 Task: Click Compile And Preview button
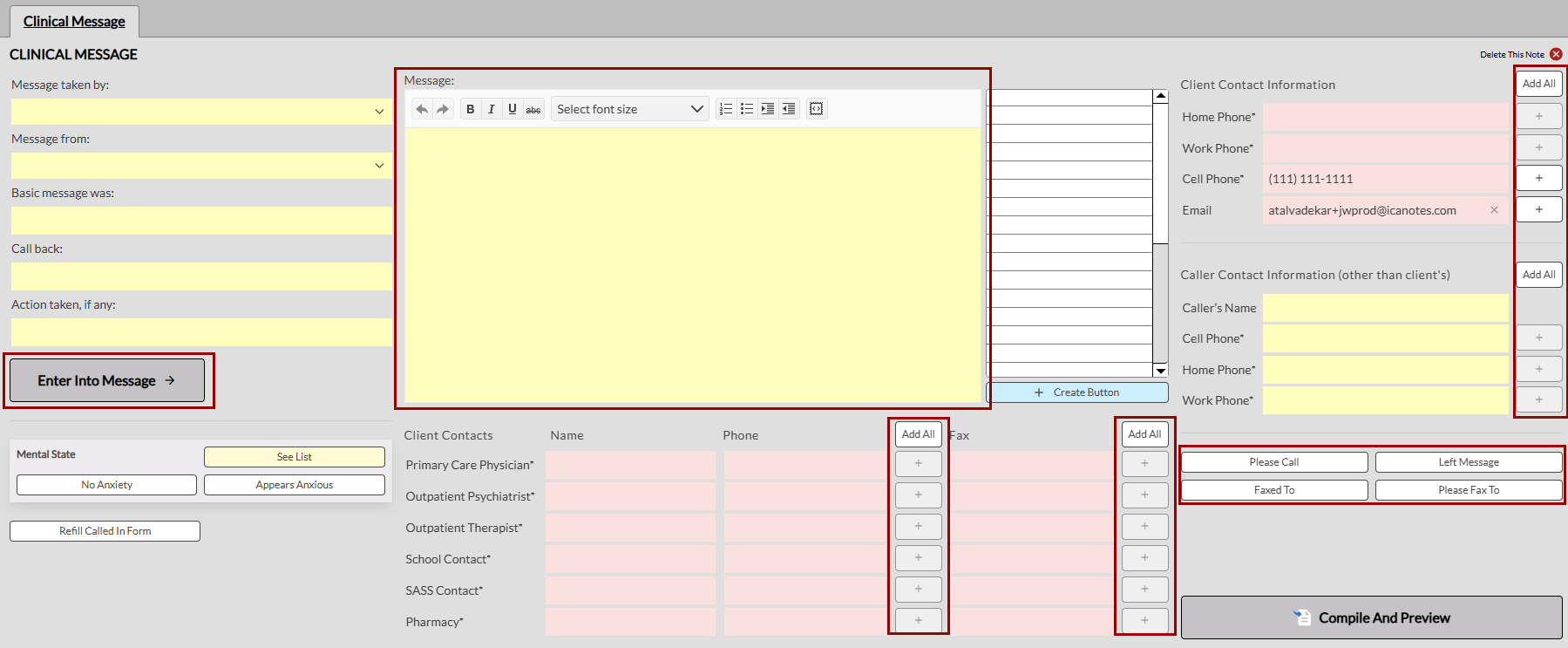[x=1371, y=617]
